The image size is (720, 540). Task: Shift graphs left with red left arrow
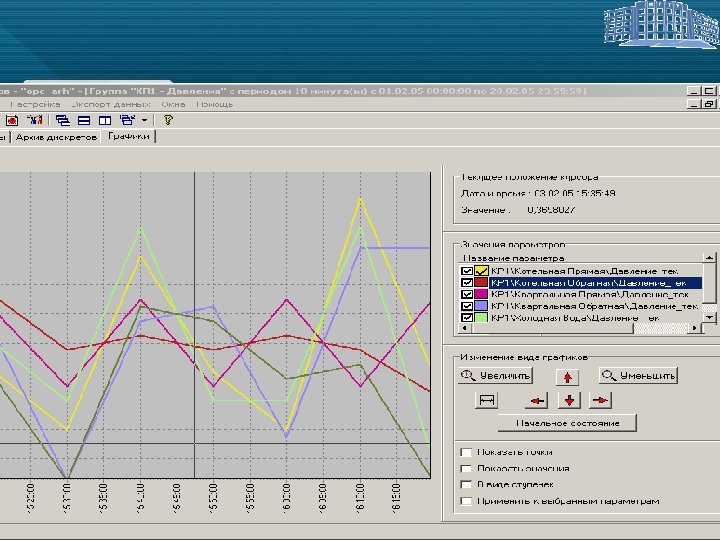pos(536,400)
